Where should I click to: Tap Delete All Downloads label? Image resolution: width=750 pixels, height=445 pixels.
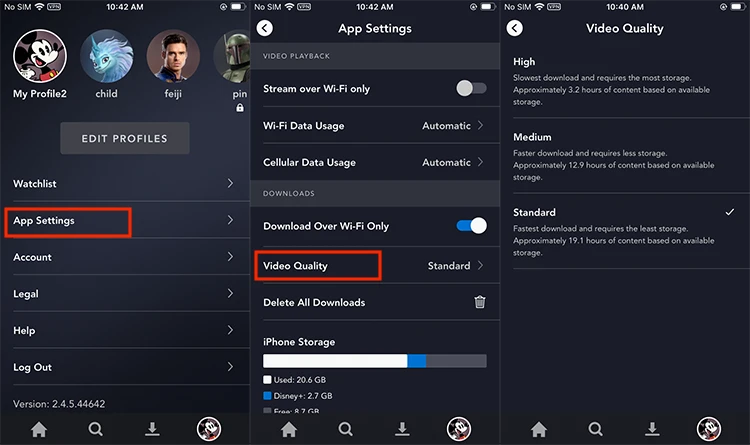point(314,302)
